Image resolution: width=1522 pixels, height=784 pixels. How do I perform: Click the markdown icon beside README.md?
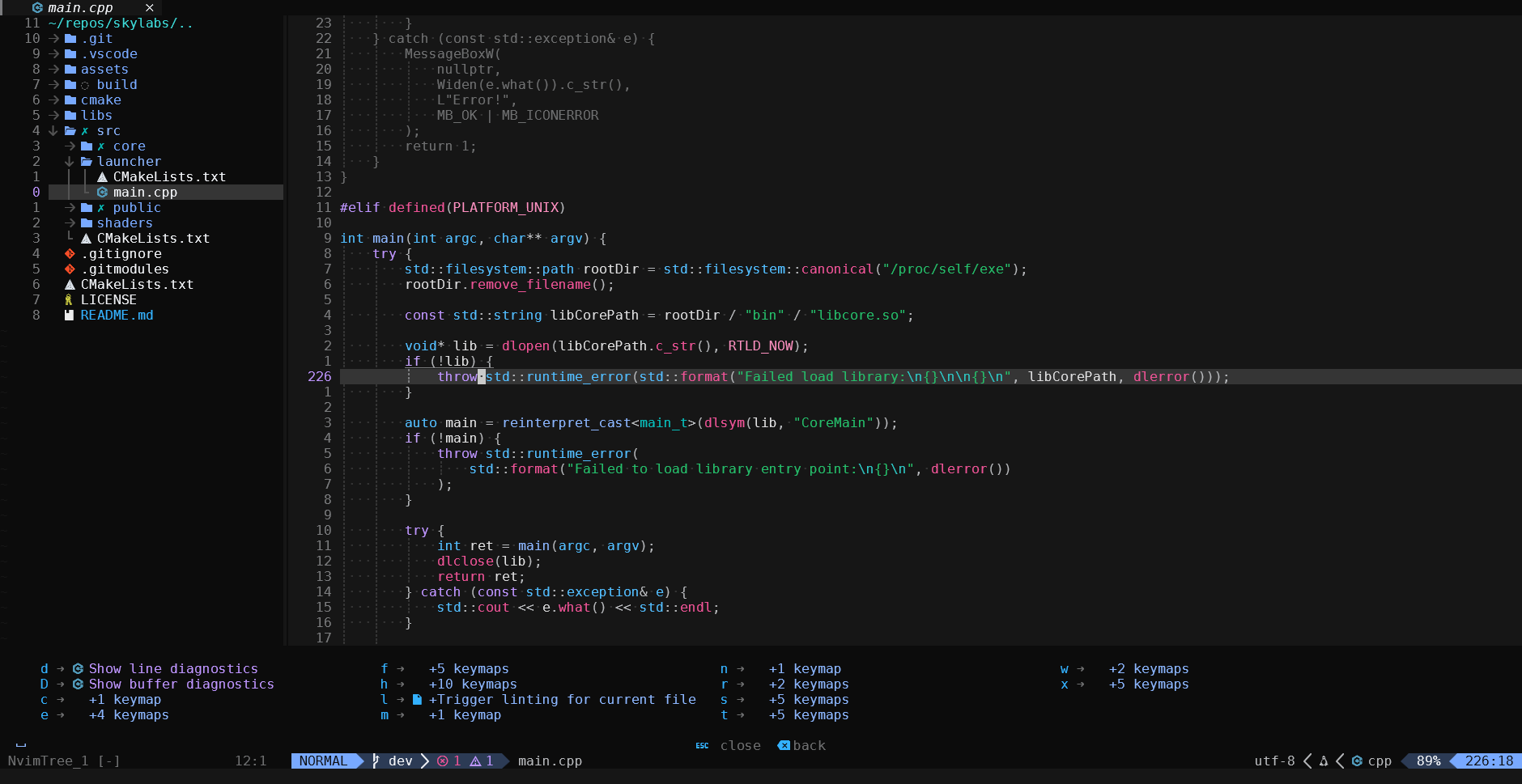tap(70, 316)
